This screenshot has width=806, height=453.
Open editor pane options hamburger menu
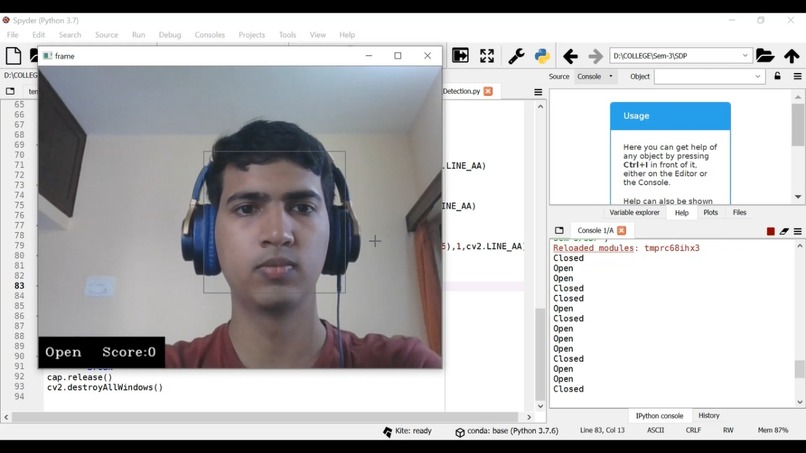point(538,92)
